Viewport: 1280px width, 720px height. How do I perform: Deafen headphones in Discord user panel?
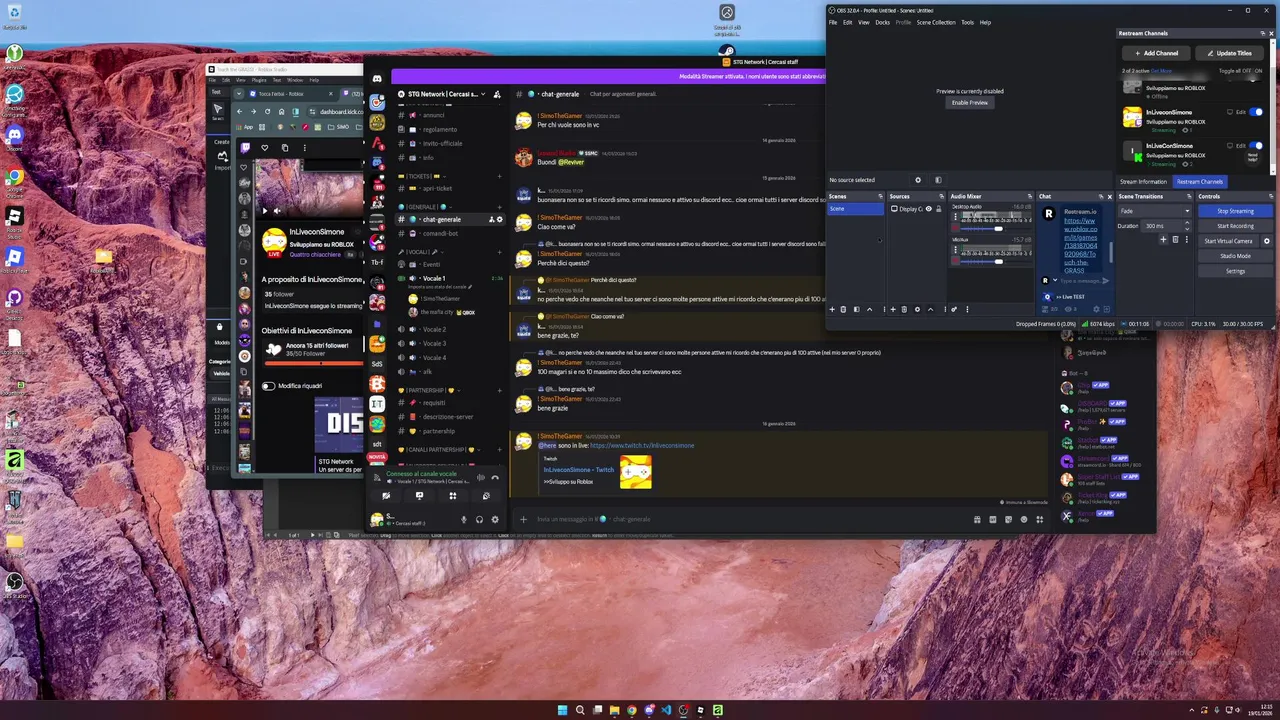[x=480, y=520]
